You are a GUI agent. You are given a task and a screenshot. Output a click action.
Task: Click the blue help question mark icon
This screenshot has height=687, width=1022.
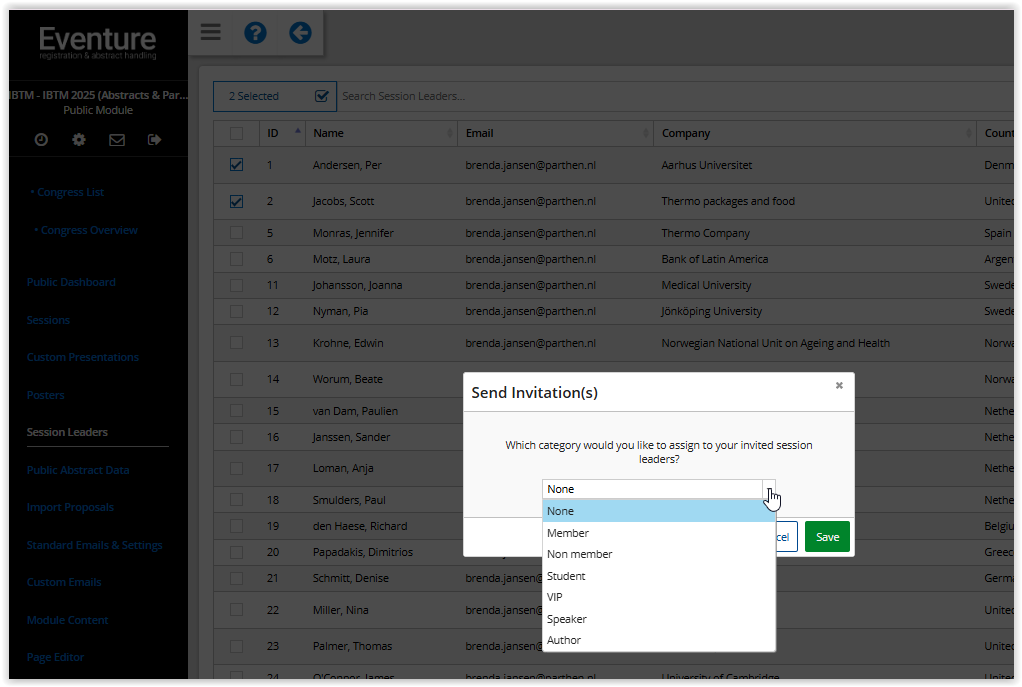pos(255,33)
